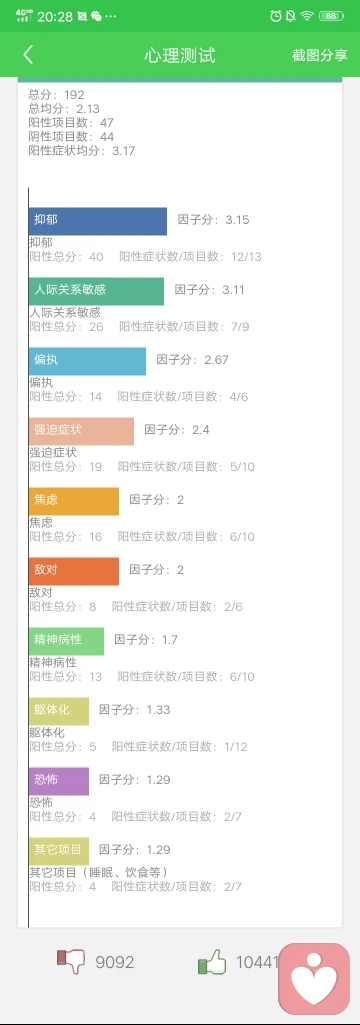This screenshot has height=1025, width=360.
Task: Tap the 心理测试 page title
Action: point(180,55)
